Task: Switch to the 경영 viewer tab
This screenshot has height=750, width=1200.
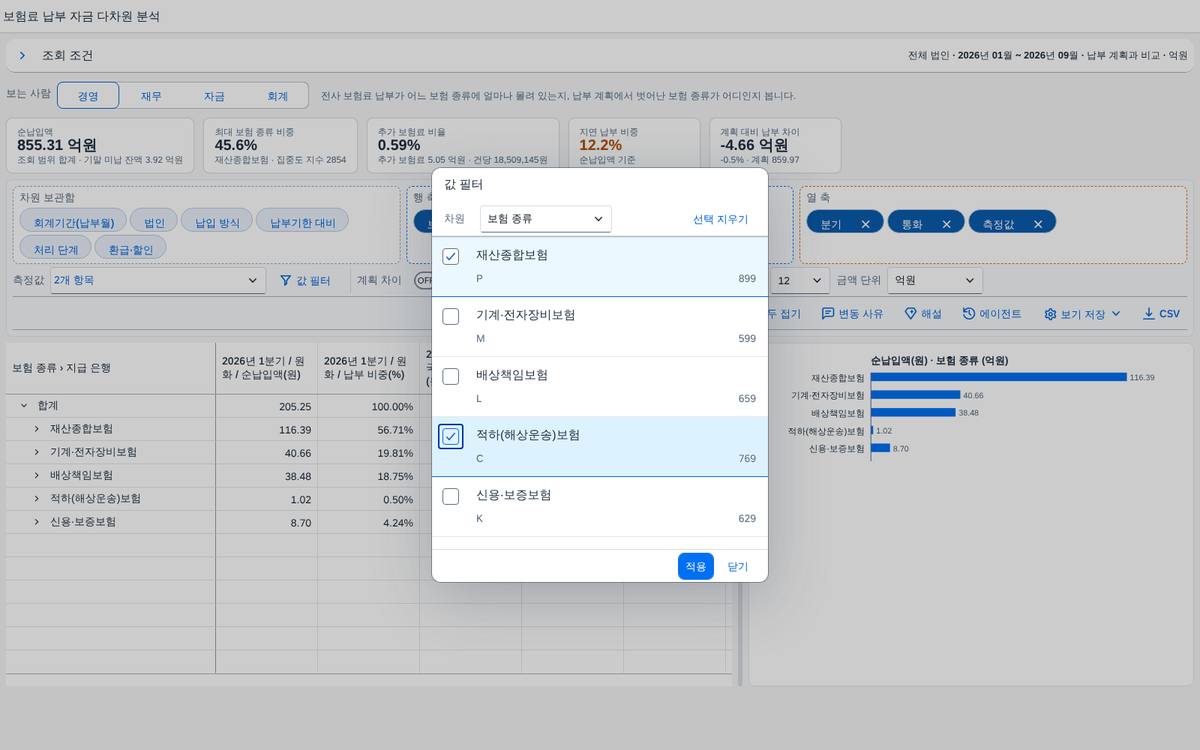Action: [88, 96]
